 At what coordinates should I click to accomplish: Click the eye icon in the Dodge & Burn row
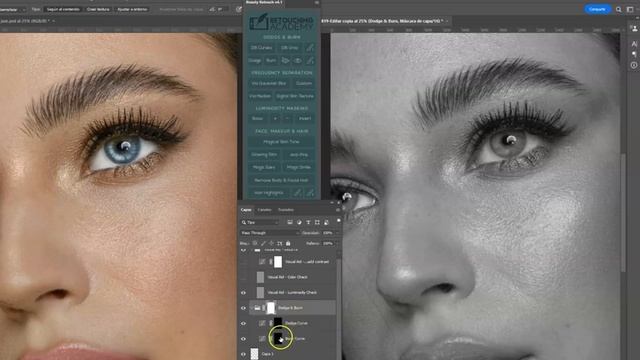pyautogui.click(x=298, y=60)
